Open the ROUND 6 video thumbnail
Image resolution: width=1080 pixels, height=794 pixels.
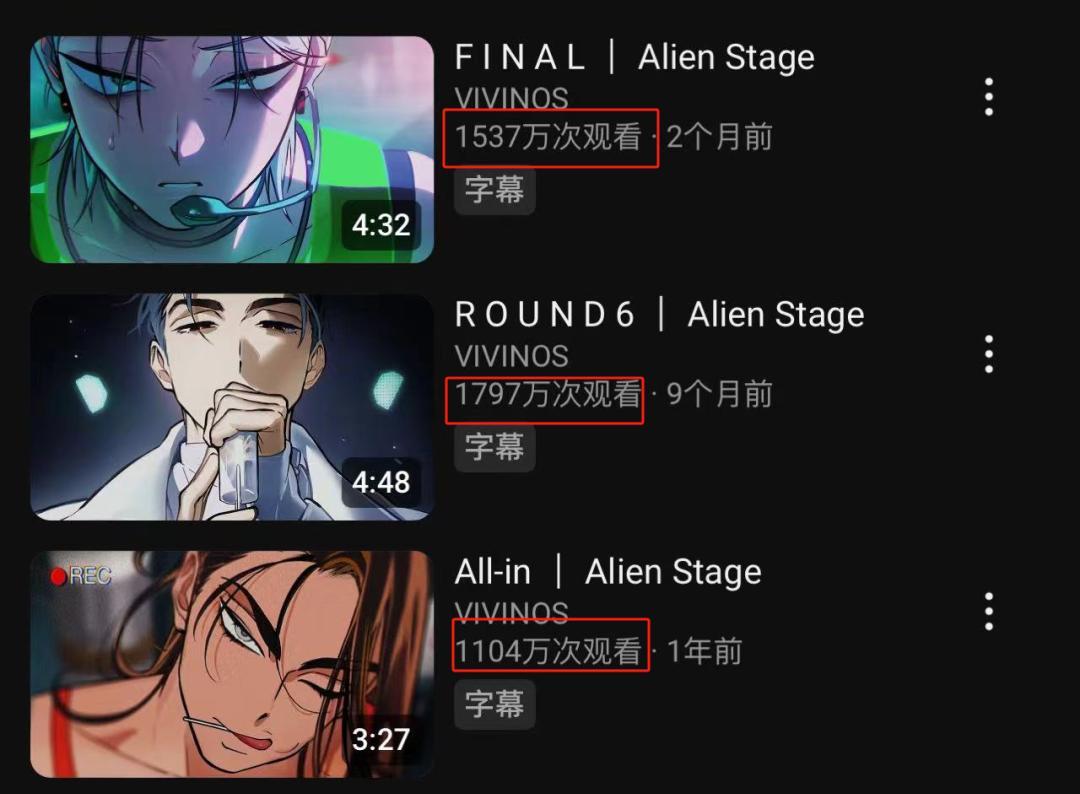tap(232, 407)
